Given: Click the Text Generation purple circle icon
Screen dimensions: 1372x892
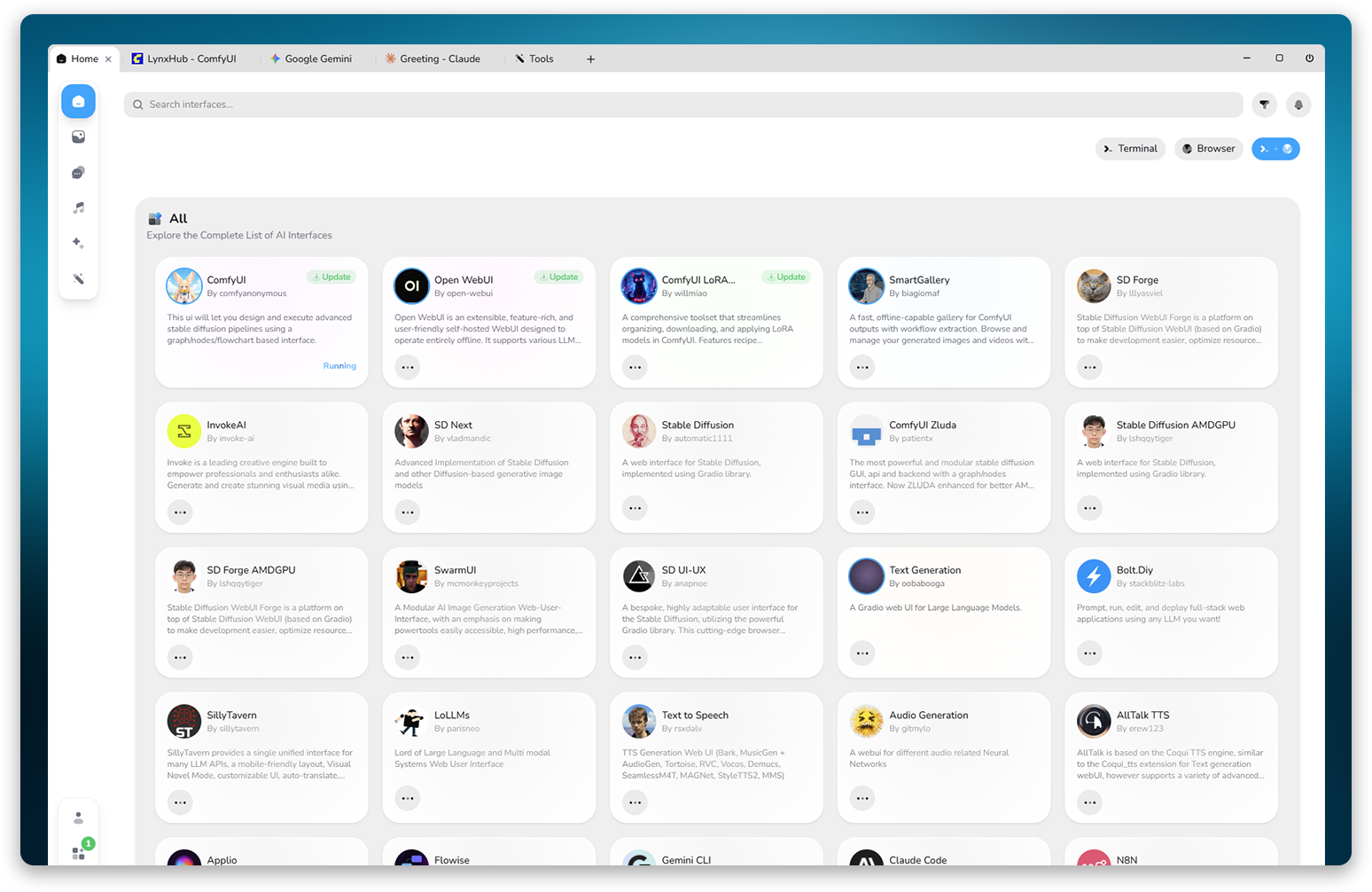Looking at the screenshot, I should point(866,576).
